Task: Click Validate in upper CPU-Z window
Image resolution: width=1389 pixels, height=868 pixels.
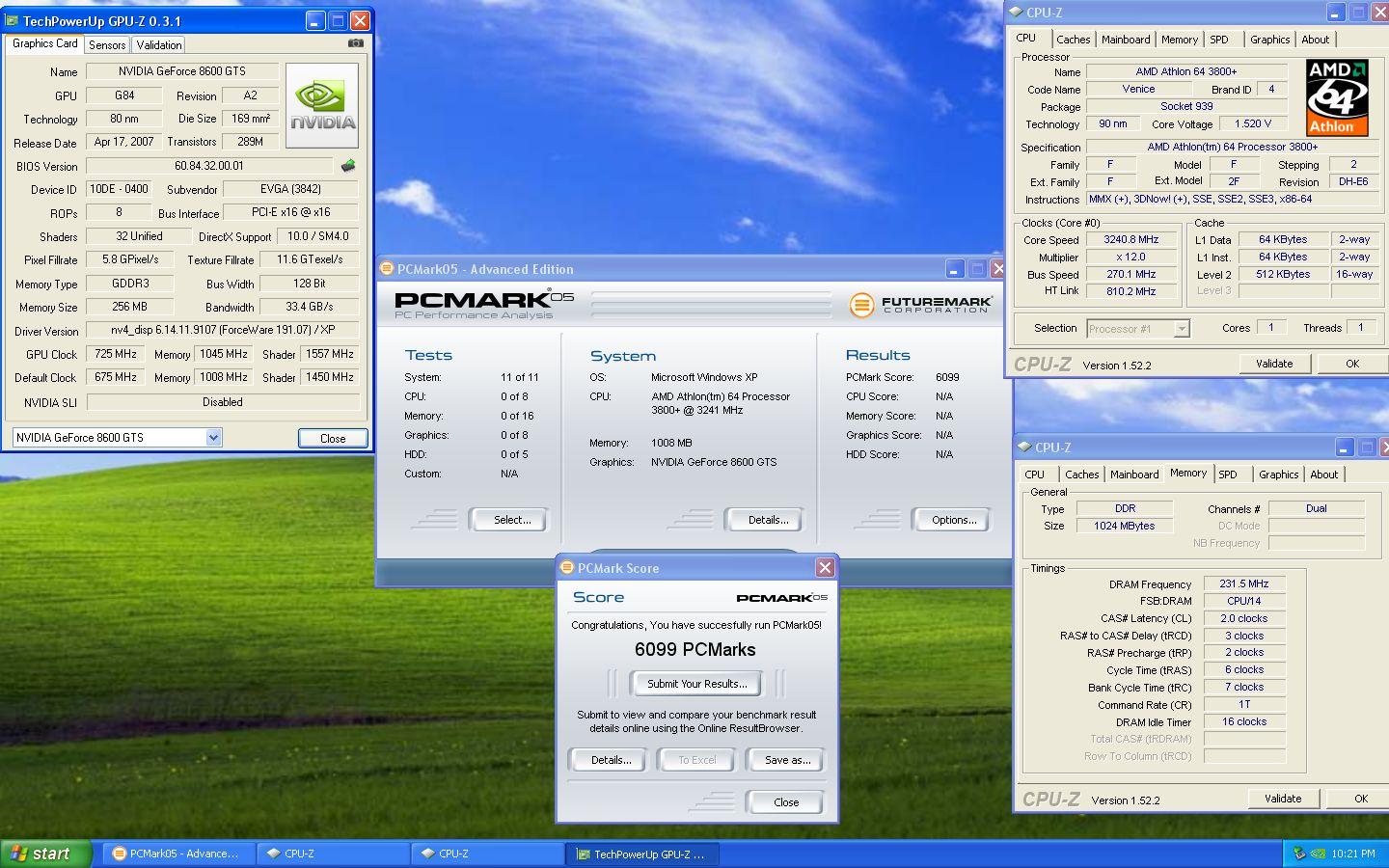Action: coord(1273,364)
